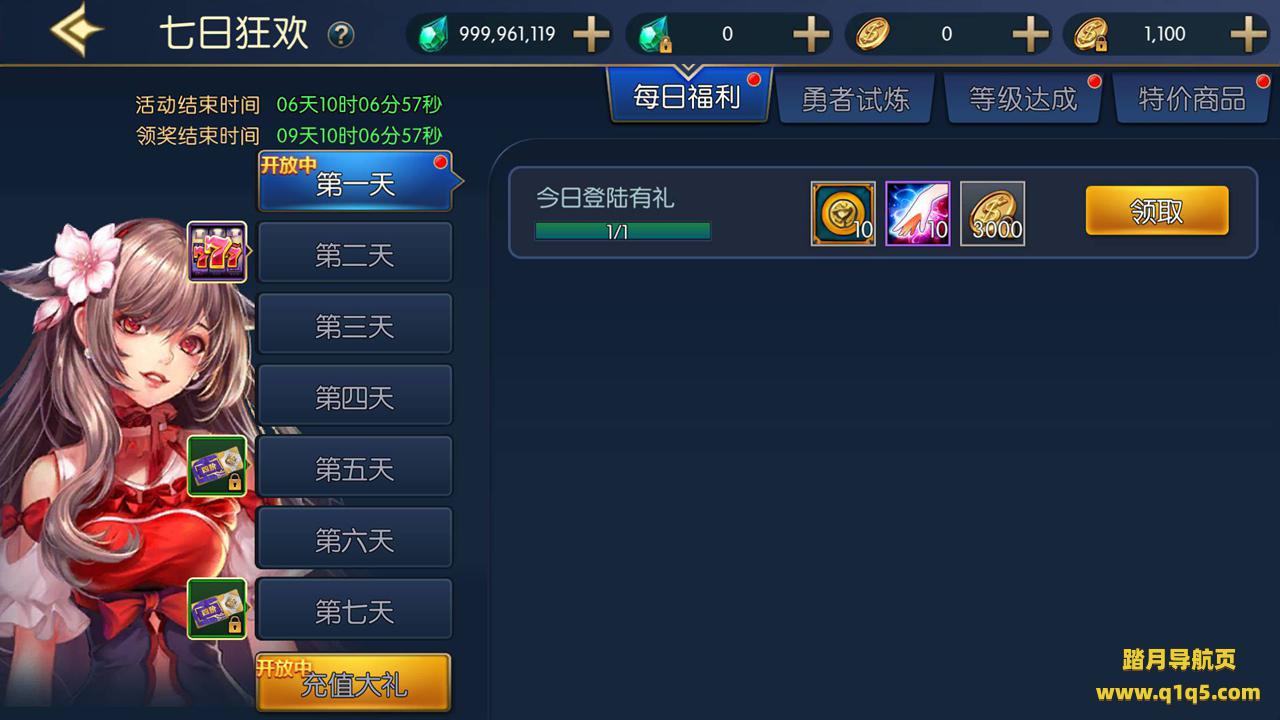The height and width of the screenshot is (720, 1280).
Task: Inspect the gold heart token reward icon
Action: [843, 213]
